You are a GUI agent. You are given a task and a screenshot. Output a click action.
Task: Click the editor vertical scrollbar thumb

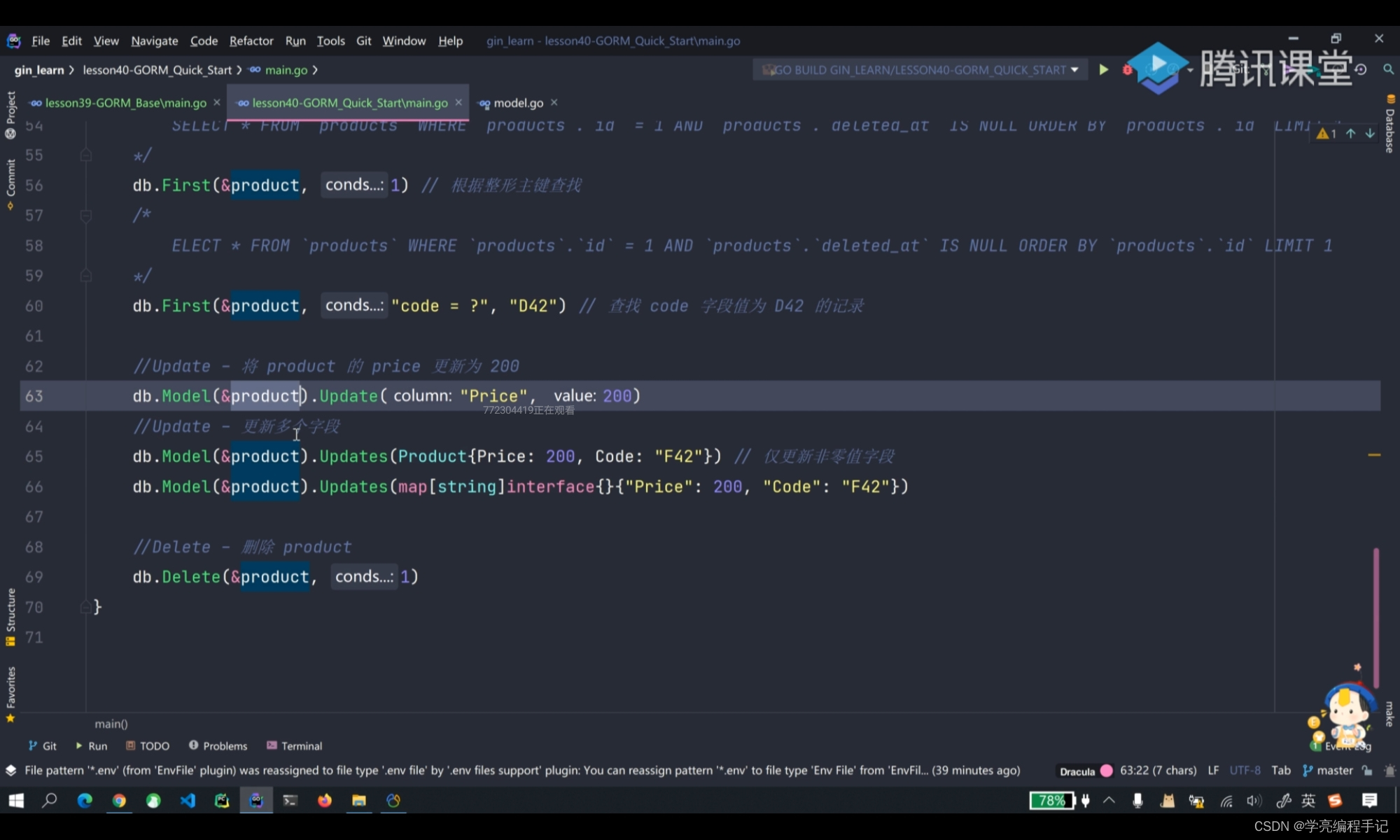(1376, 617)
